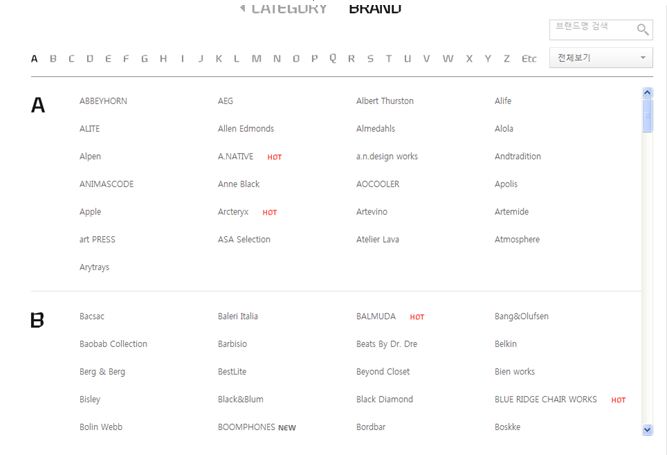This screenshot has width=667, height=455.
Task: Click the scrollbar down arrow
Action: pos(647,429)
